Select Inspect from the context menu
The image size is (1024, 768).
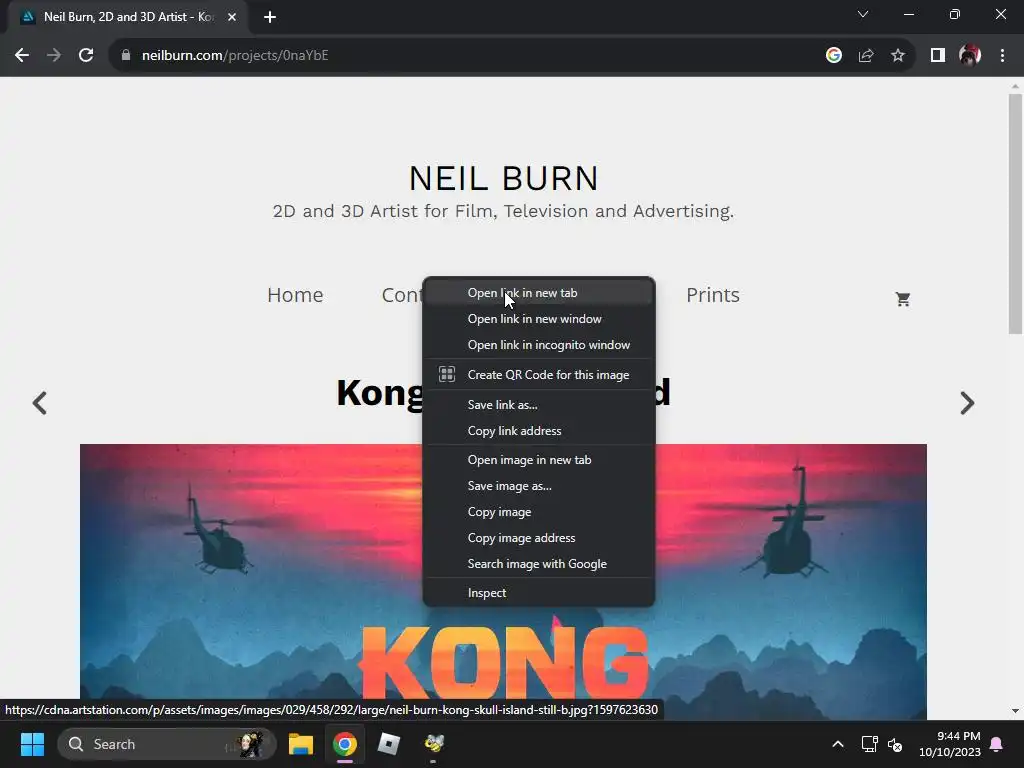tap(539, 593)
